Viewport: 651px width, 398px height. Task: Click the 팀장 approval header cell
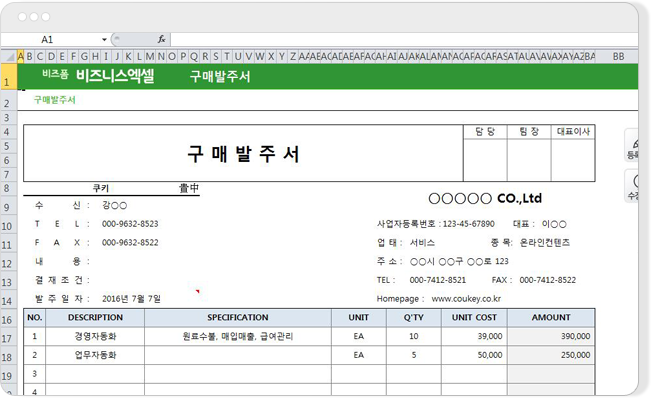click(x=529, y=132)
